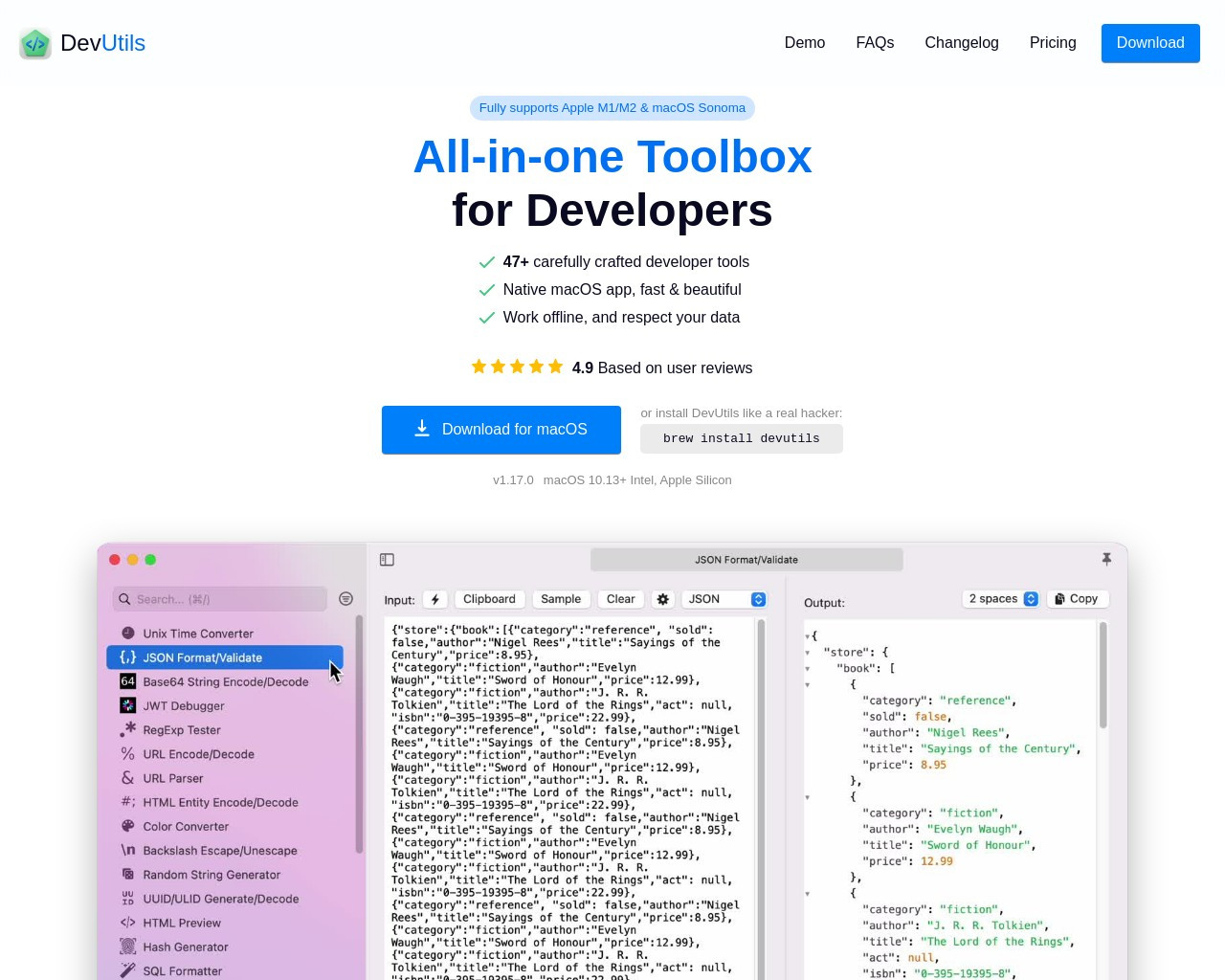Collapse the Evelyn Waugh book object triangle

point(808,797)
